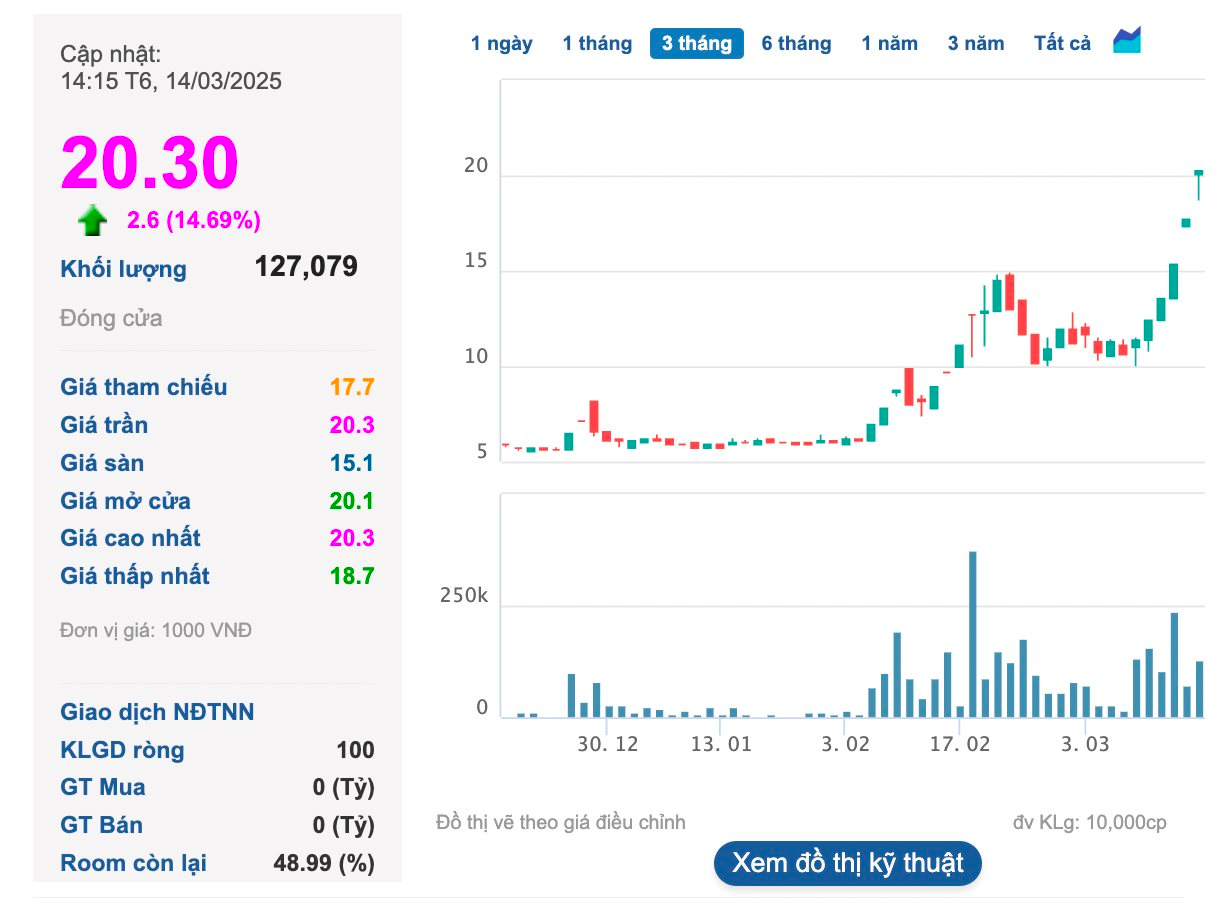Open Xem đồ thị kỹ thuật chart
The image size is (1226, 910).
848,863
